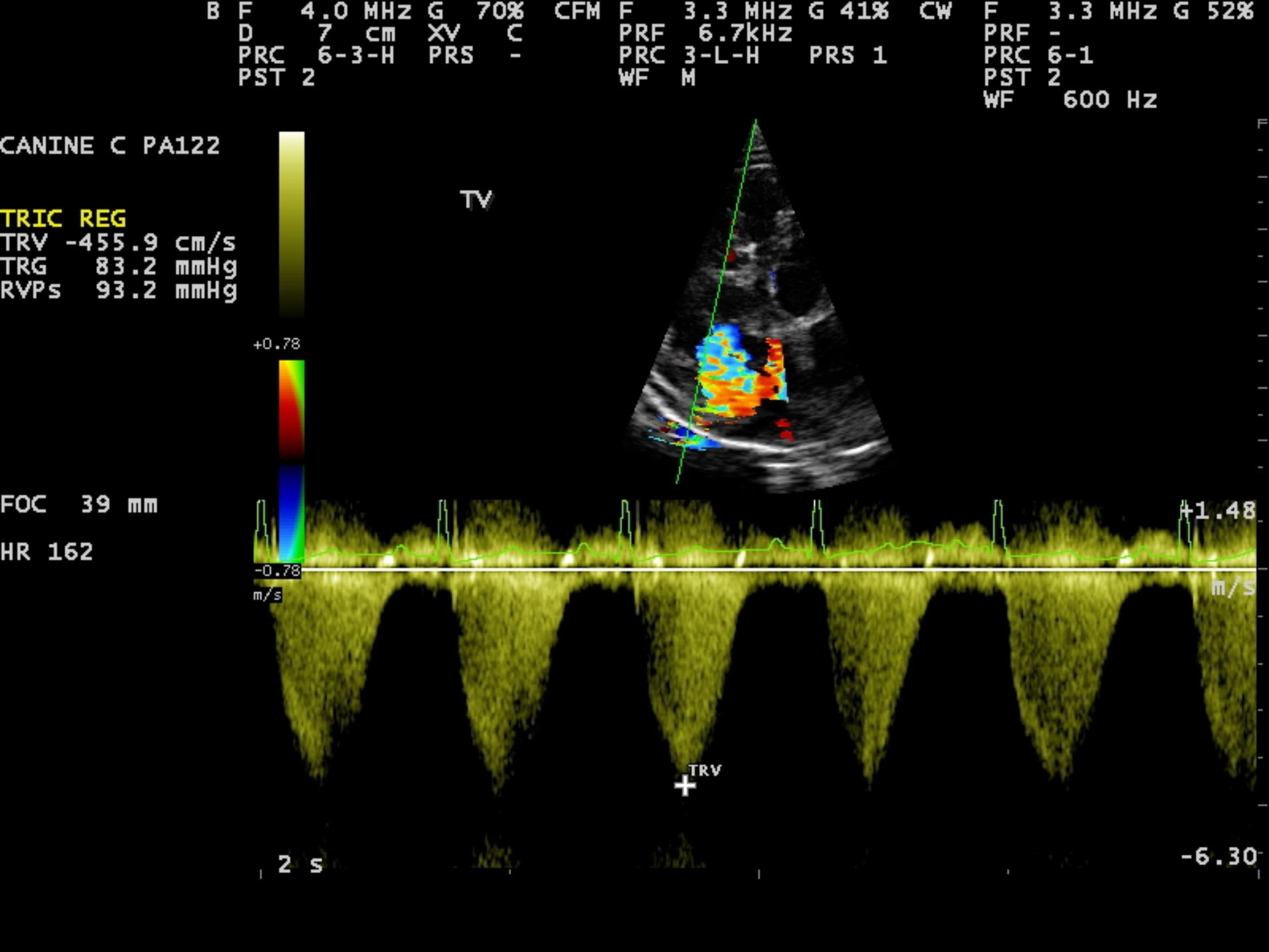
Task: Select the -6.30 velocity scale lower limit
Action: point(1218,856)
